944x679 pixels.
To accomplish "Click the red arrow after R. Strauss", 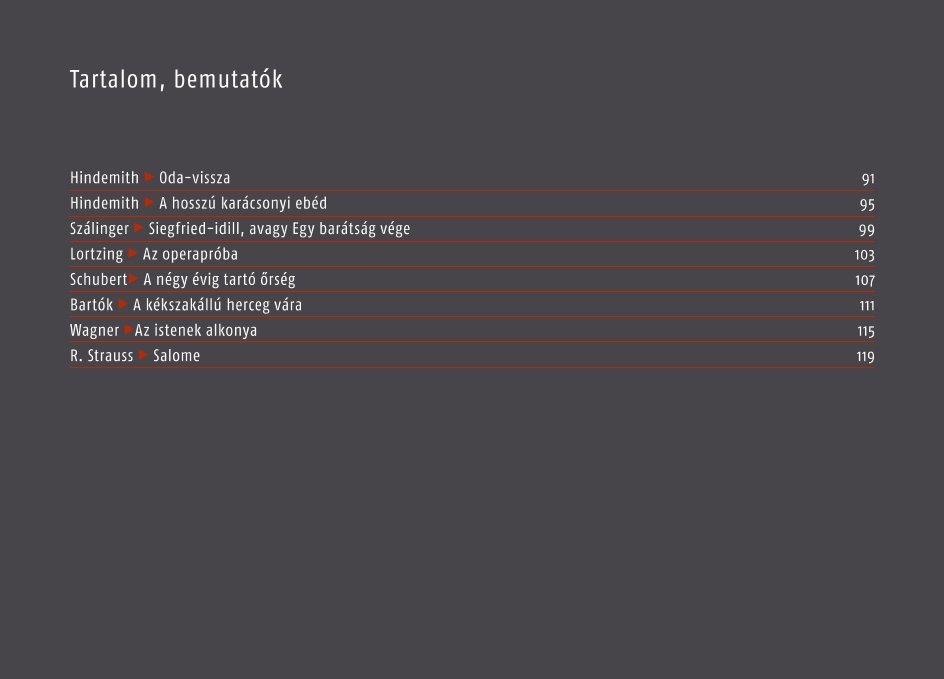I will [143, 355].
